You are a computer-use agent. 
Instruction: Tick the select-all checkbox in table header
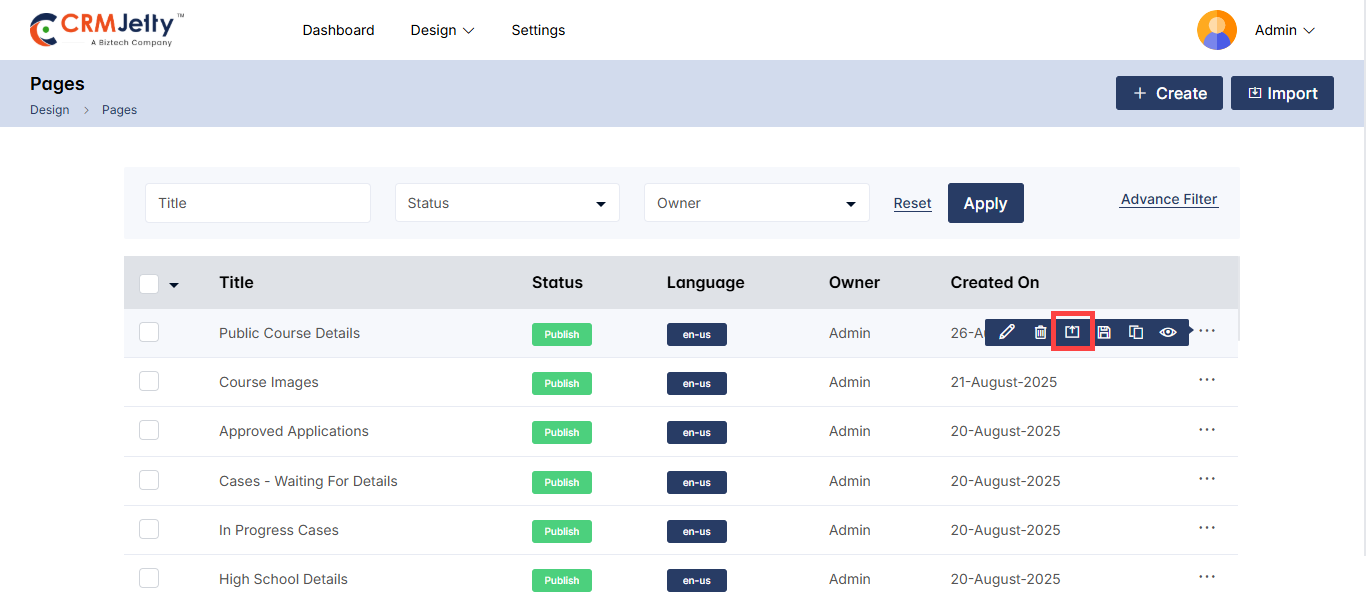149,284
